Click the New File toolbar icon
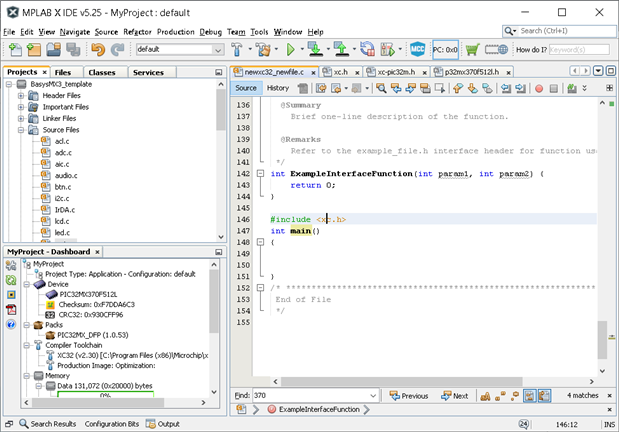Viewport: 619px width, 432px height. [x=15, y=49]
